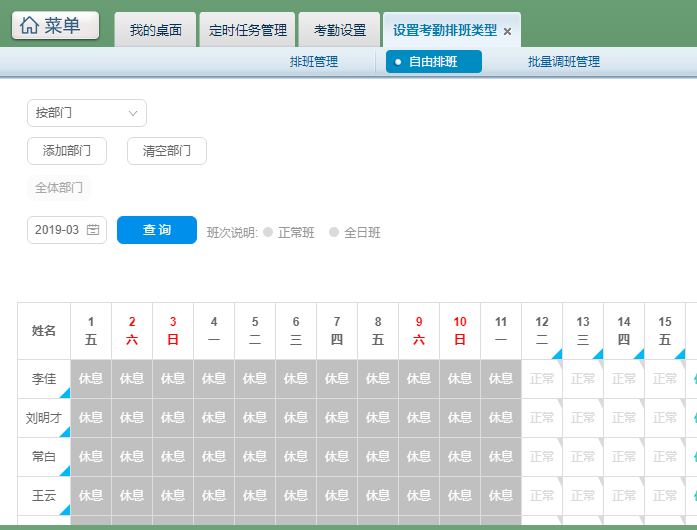Click blue corner marker on 李佳 name cell
697x530 pixels.
(65, 393)
